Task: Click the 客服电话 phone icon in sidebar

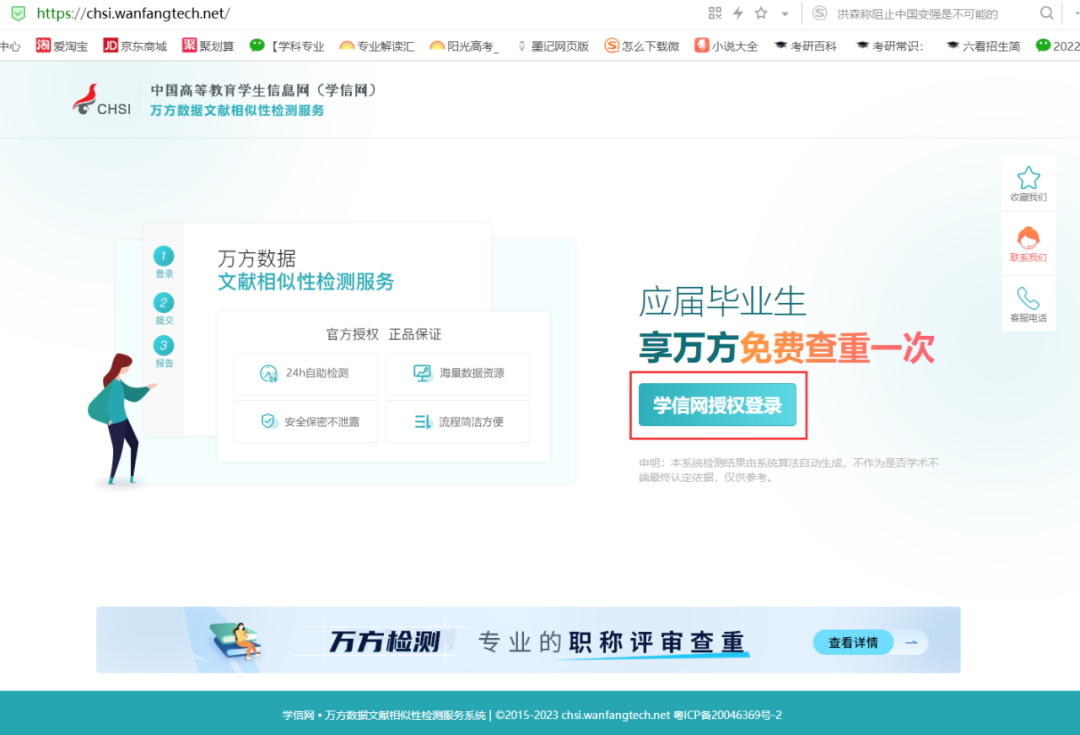Action: click(x=1028, y=298)
